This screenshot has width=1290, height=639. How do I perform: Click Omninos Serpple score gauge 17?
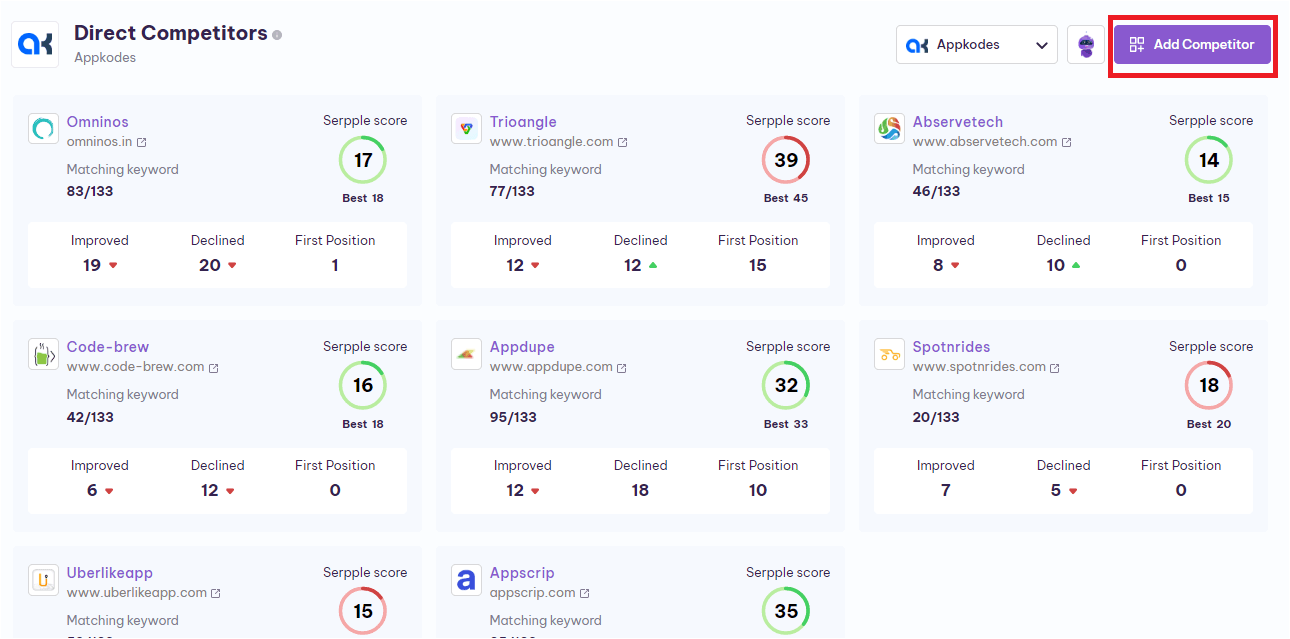363,160
